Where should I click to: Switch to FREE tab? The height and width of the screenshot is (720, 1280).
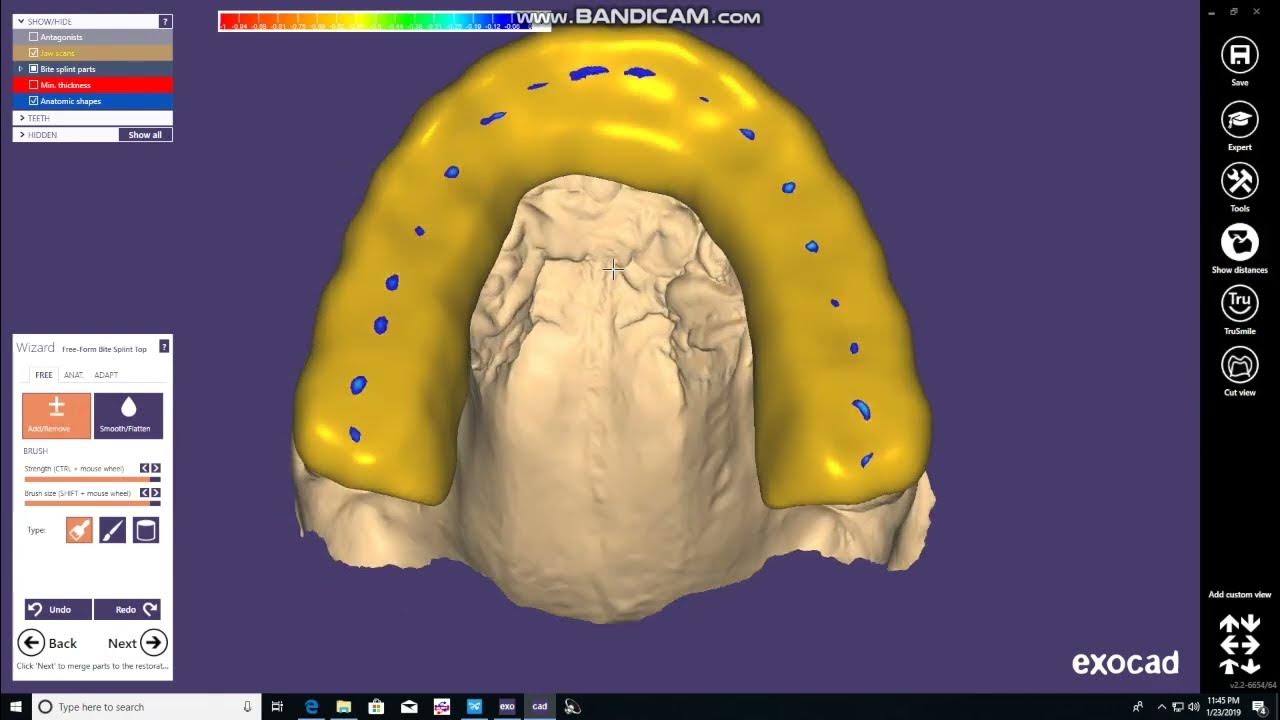(x=44, y=375)
